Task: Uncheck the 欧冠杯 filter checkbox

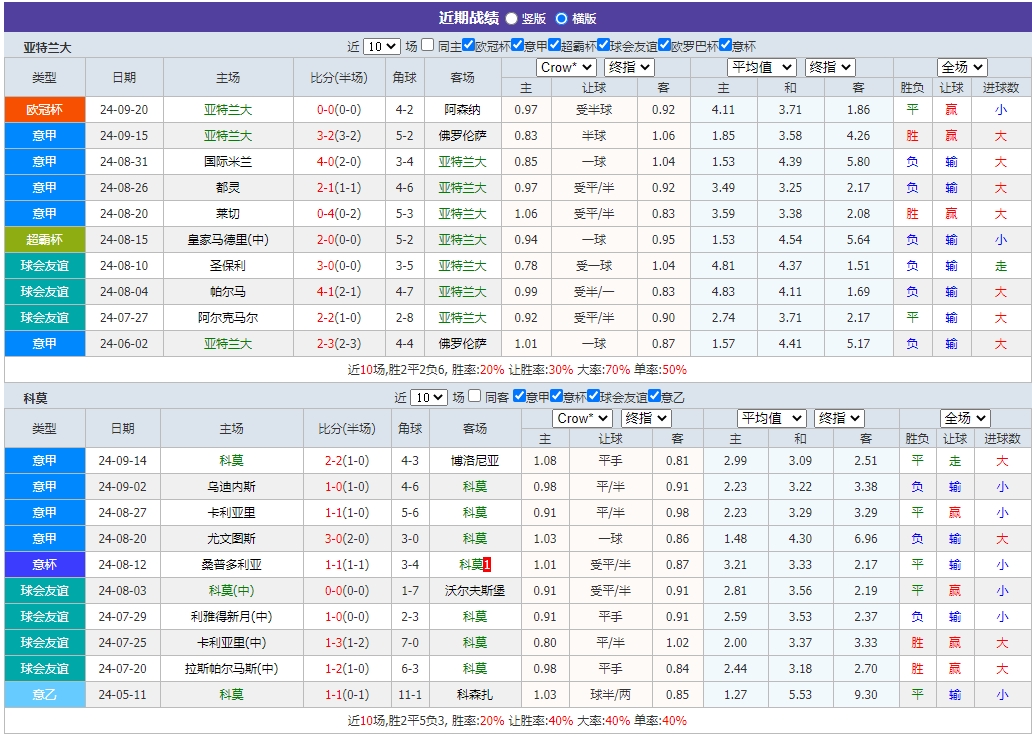Action: [x=469, y=43]
